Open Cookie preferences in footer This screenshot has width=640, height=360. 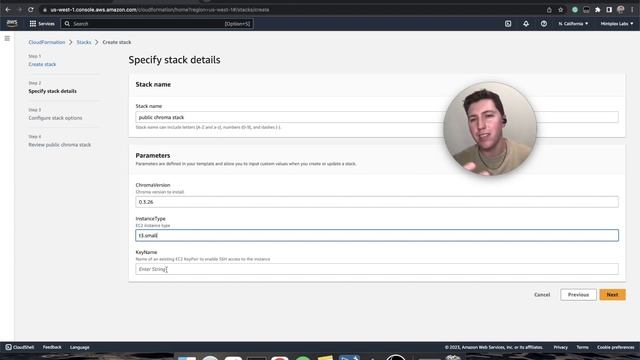[616, 347]
